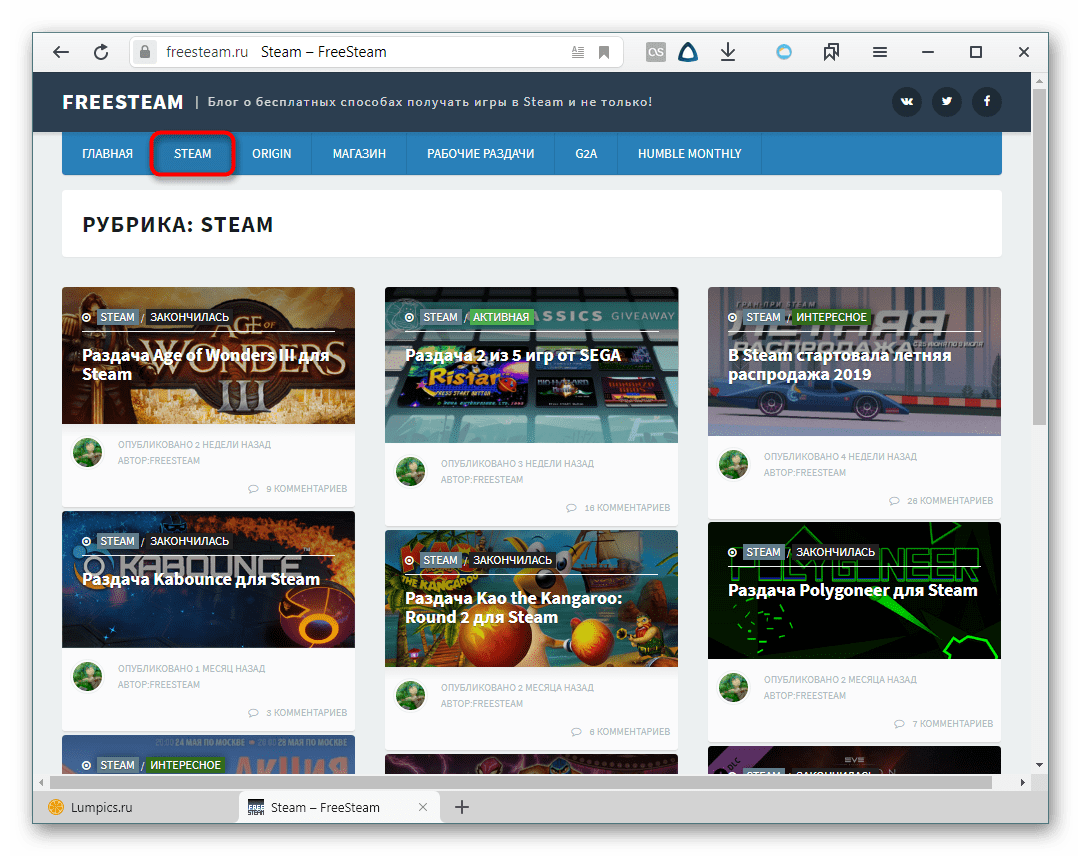Viewport: 1081px width, 856px height.
Task: Open article Раздача Kabounce для Steam
Action: [x=201, y=579]
